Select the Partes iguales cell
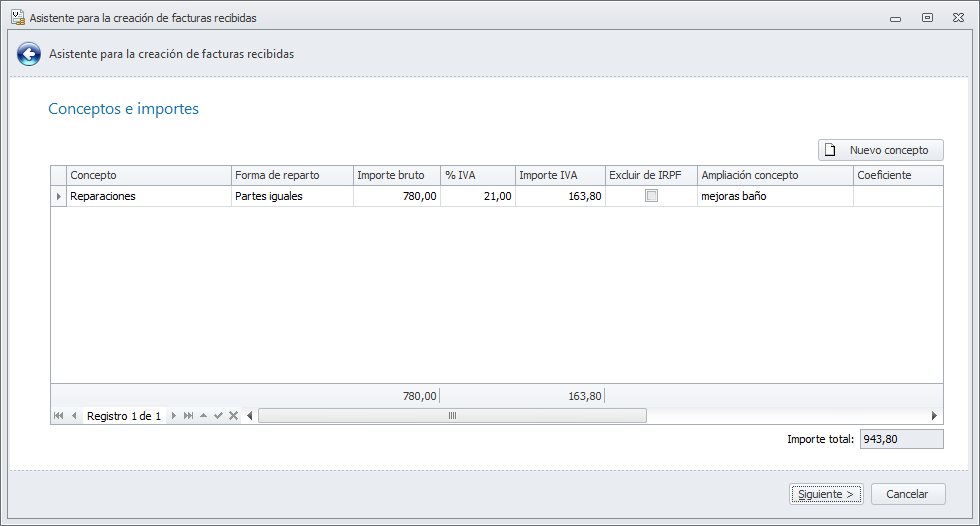Viewport: 980px width, 526px height. click(292, 196)
